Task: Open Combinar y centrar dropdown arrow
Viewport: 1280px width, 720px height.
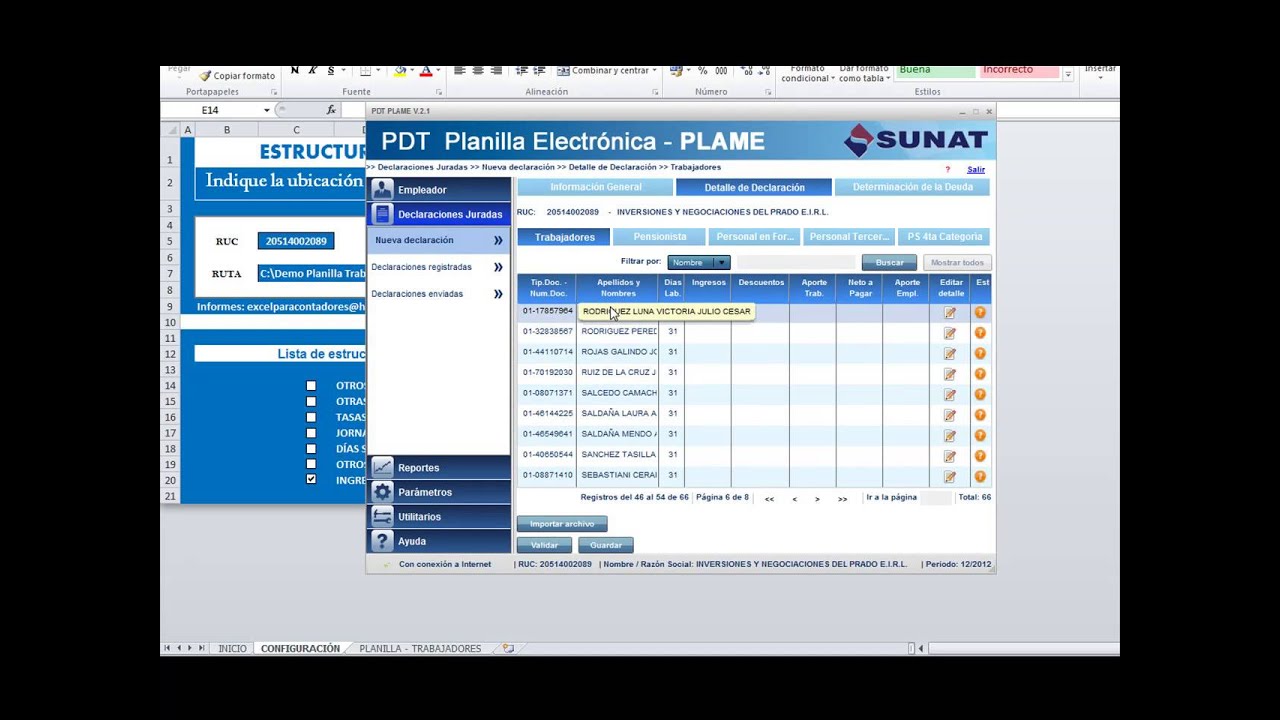Action: click(x=654, y=71)
